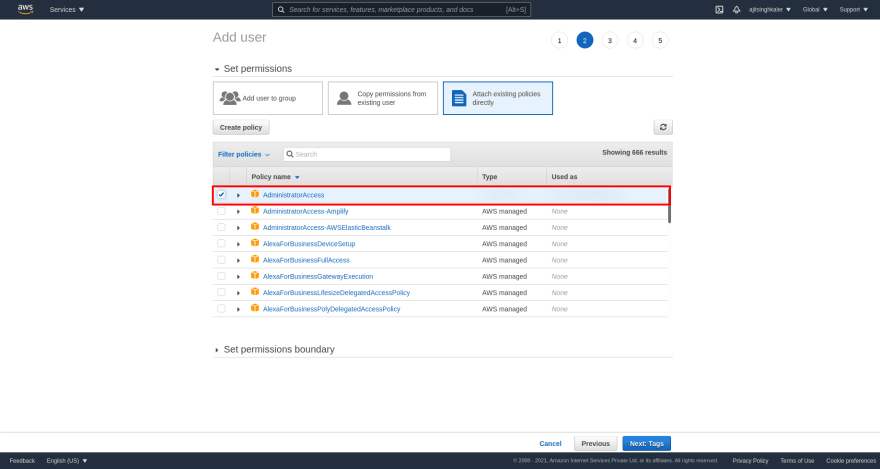
Task: Open the Filter policies dropdown
Action: [x=244, y=154]
